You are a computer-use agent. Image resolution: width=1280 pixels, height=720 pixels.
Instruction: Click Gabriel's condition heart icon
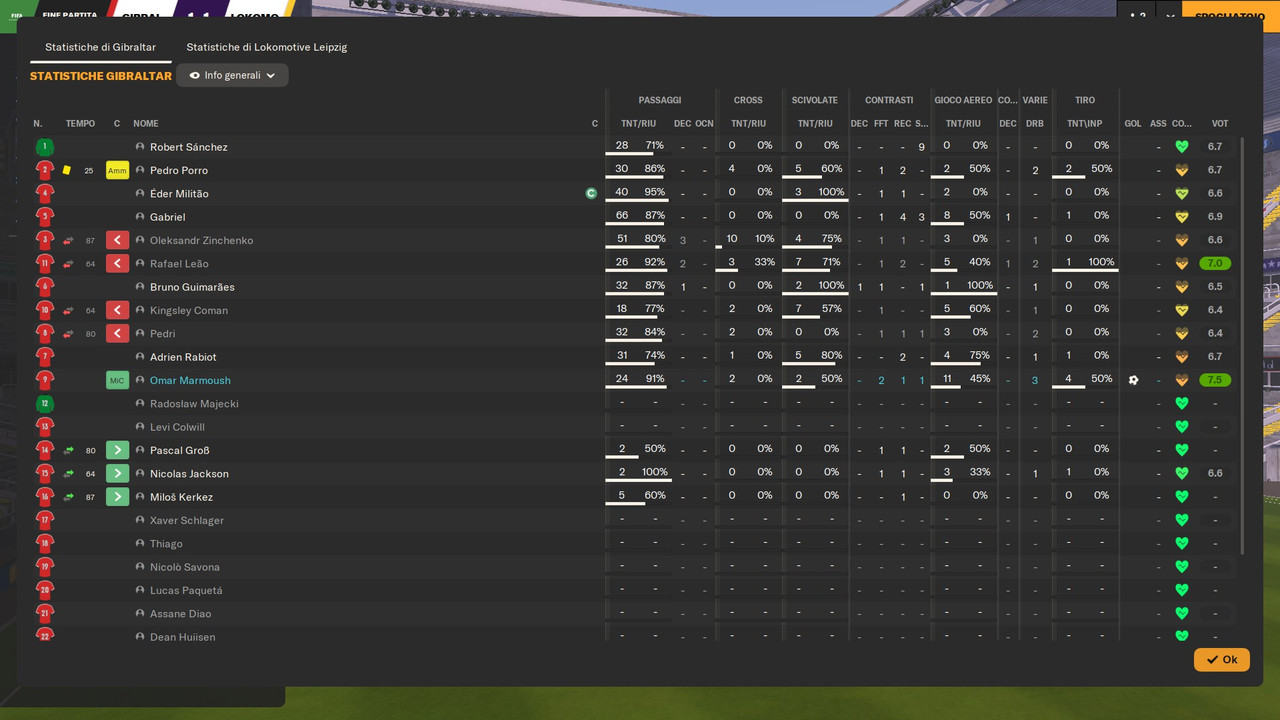point(1181,217)
